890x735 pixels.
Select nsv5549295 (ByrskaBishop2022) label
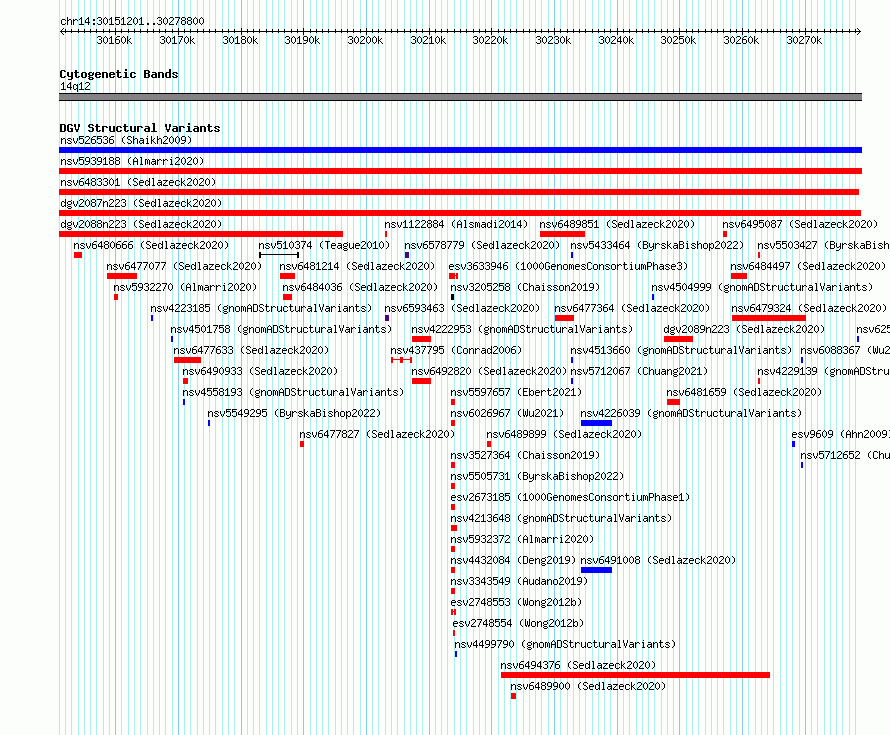pyautogui.click(x=294, y=413)
